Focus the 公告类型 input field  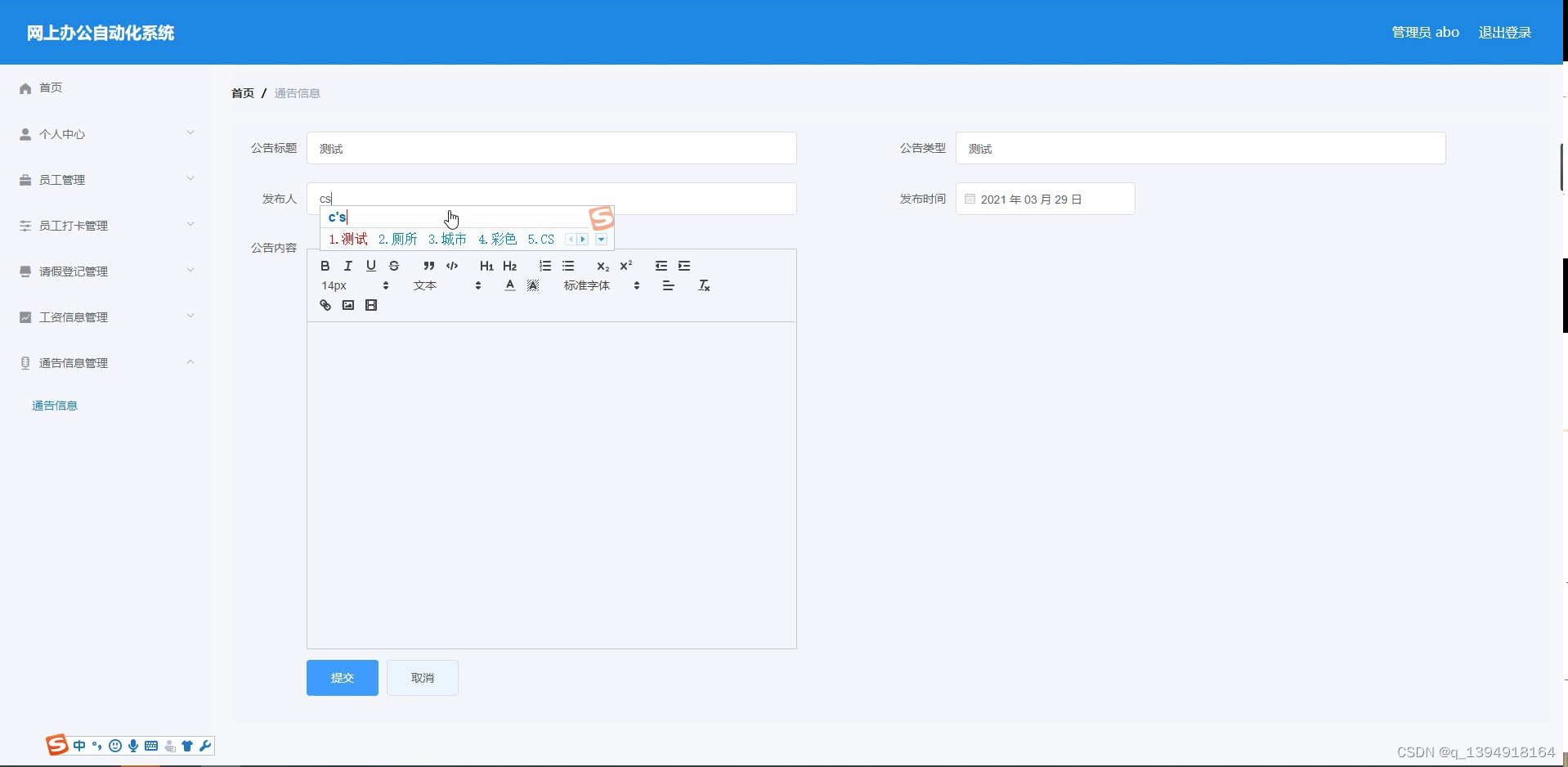1201,148
